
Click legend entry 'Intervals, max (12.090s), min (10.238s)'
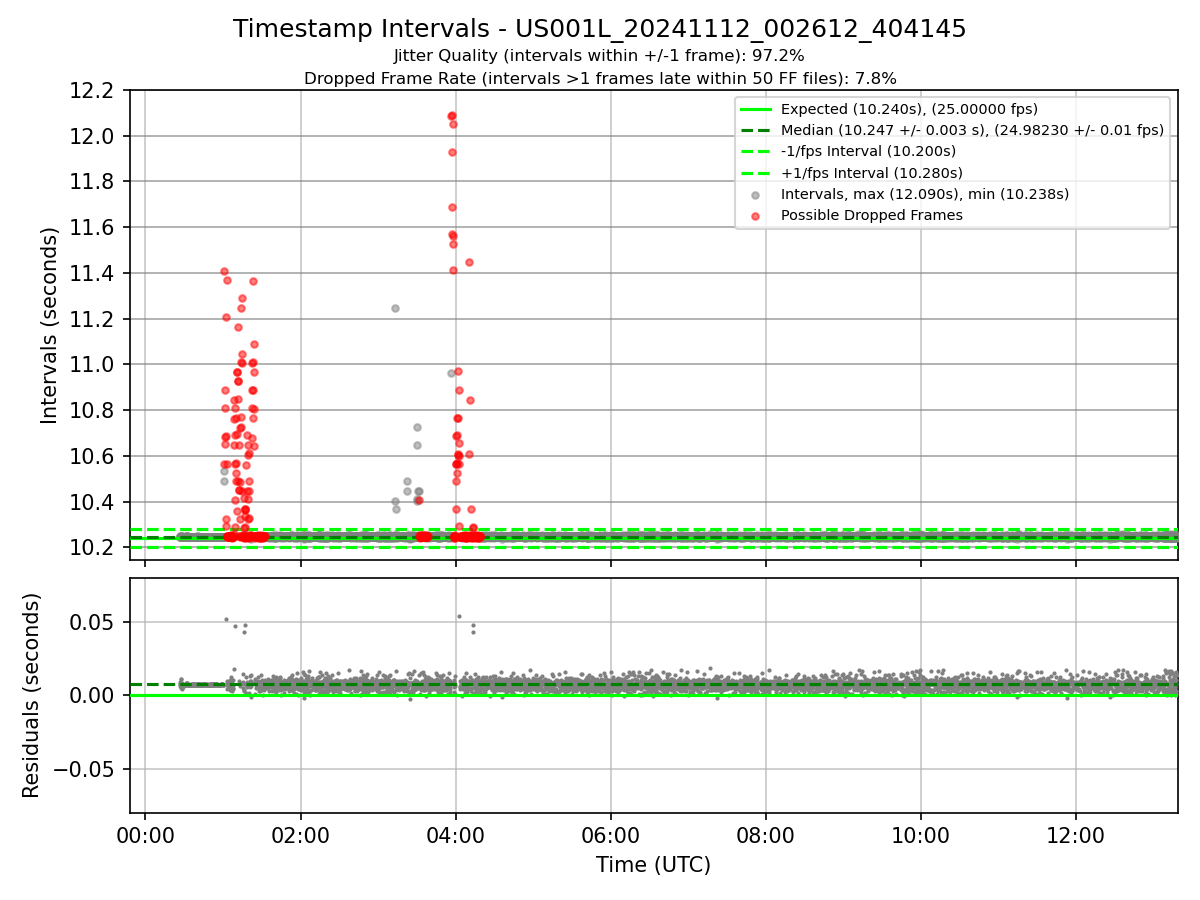pyautogui.click(x=925, y=194)
